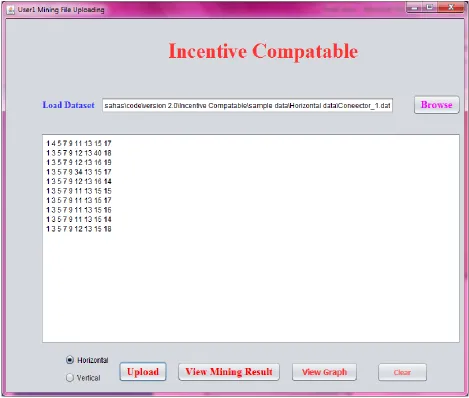Click the Browse button

coord(436,105)
